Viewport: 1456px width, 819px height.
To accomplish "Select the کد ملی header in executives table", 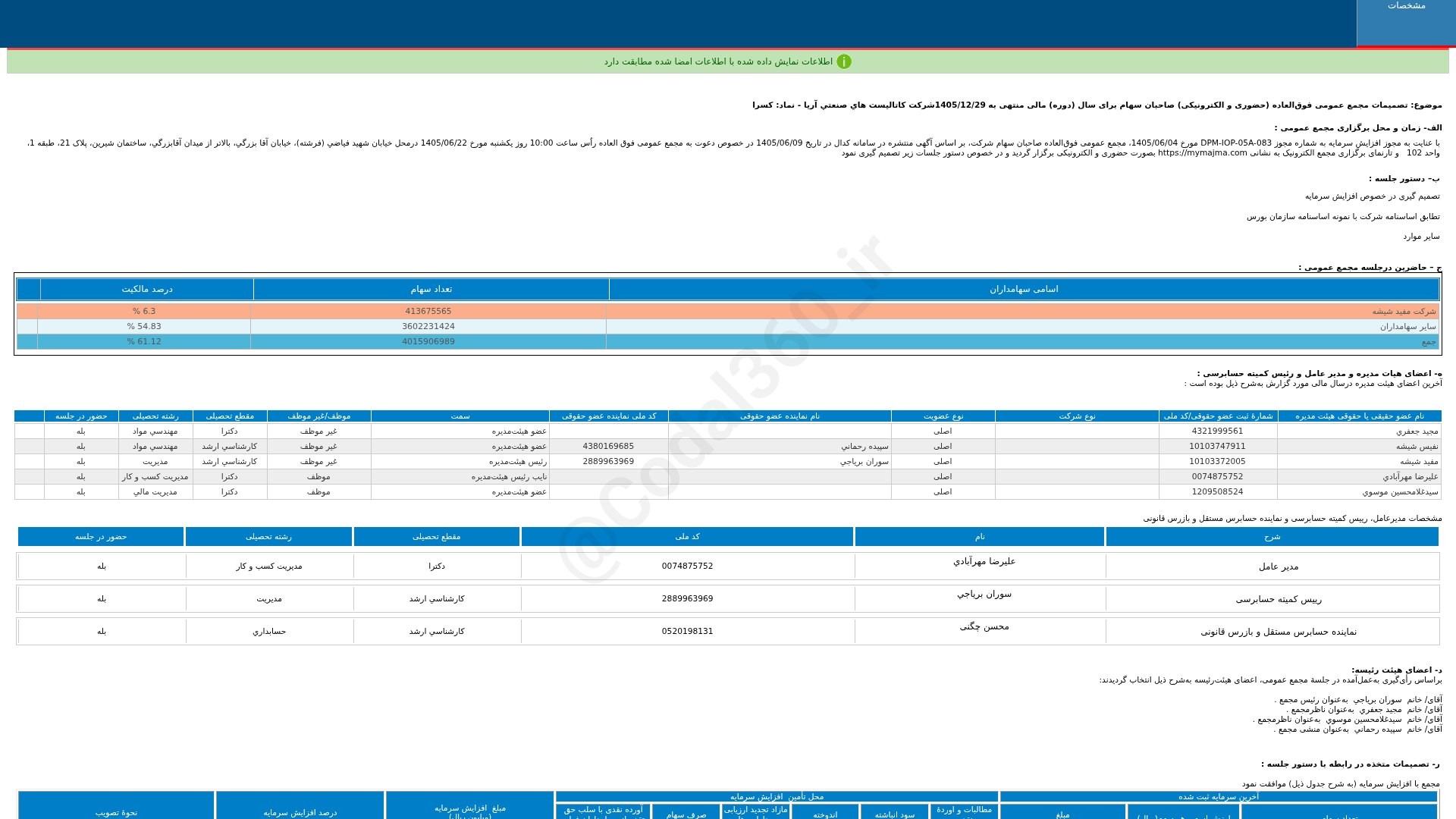I will point(687,537).
